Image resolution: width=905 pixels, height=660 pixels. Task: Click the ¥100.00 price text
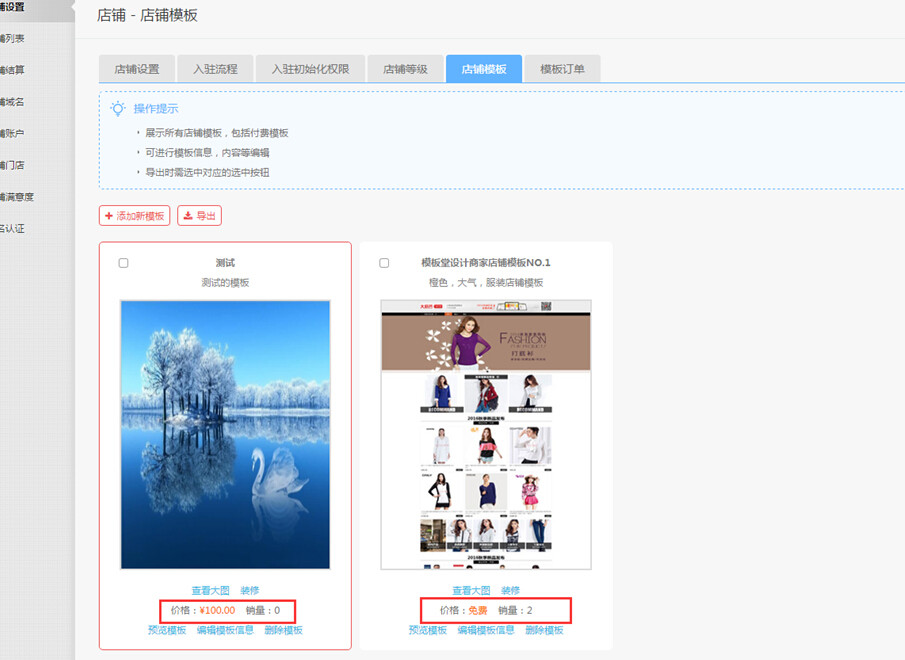tap(217, 610)
